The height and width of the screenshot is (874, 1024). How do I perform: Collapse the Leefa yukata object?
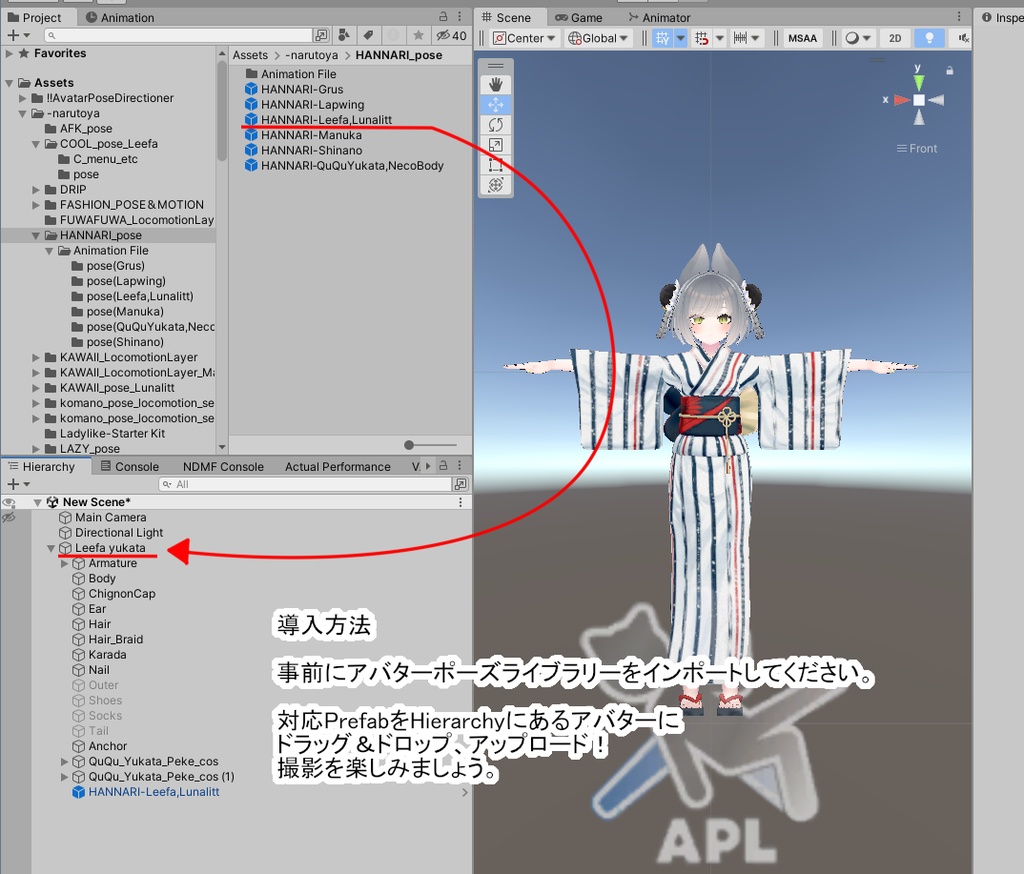(x=50, y=548)
